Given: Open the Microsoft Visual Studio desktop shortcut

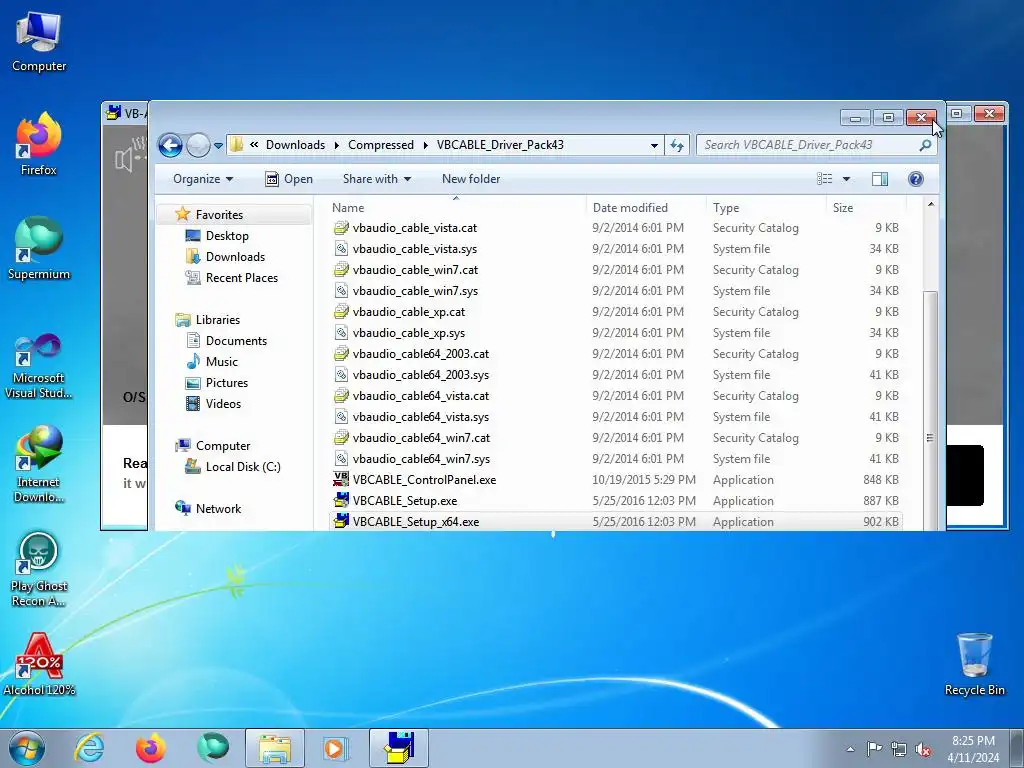Looking at the screenshot, I should 39,366.
